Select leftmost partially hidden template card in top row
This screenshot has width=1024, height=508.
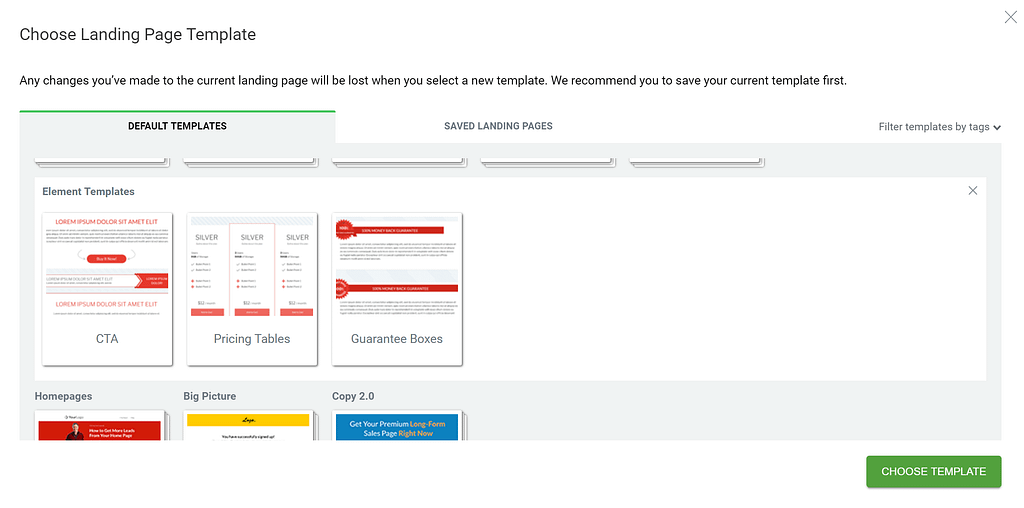coord(101,160)
